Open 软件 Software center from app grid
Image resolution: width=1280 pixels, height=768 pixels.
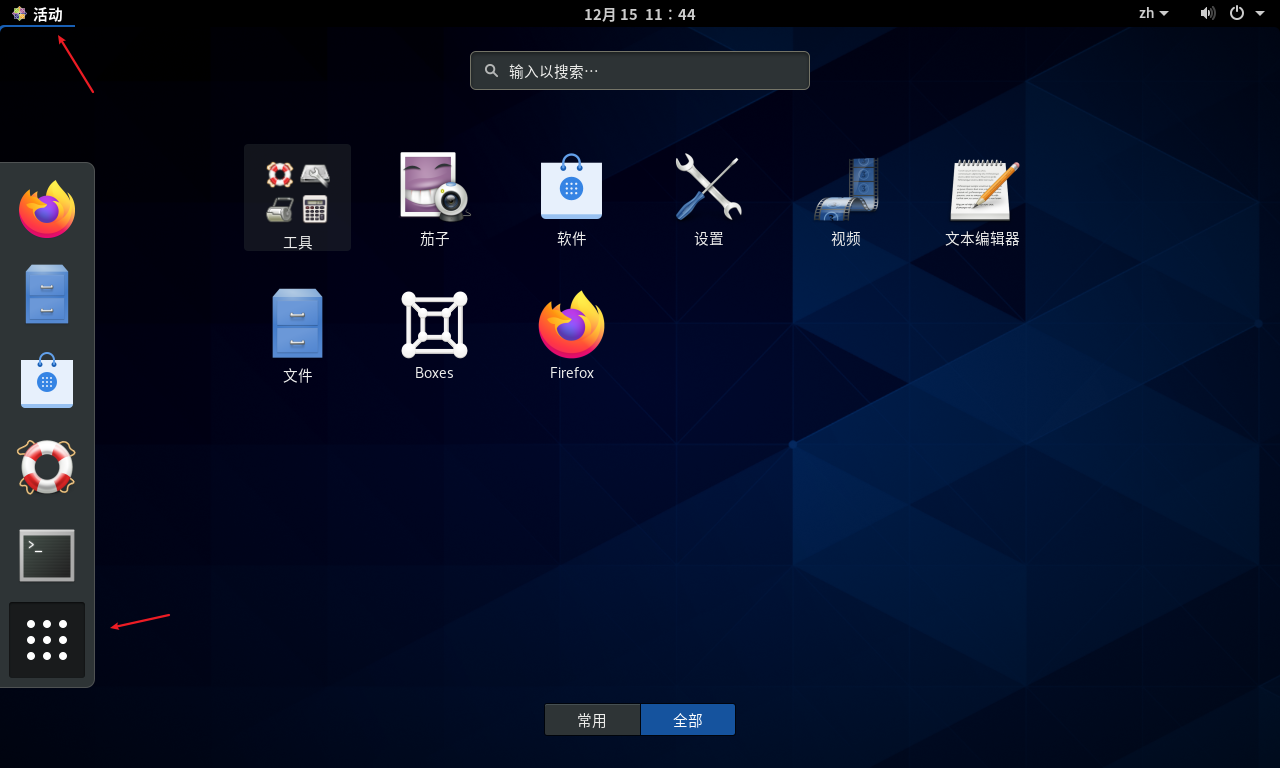[x=571, y=198]
